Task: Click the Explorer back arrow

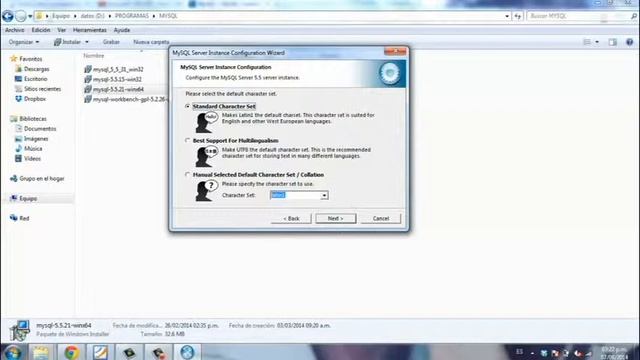Action: tap(8, 16)
